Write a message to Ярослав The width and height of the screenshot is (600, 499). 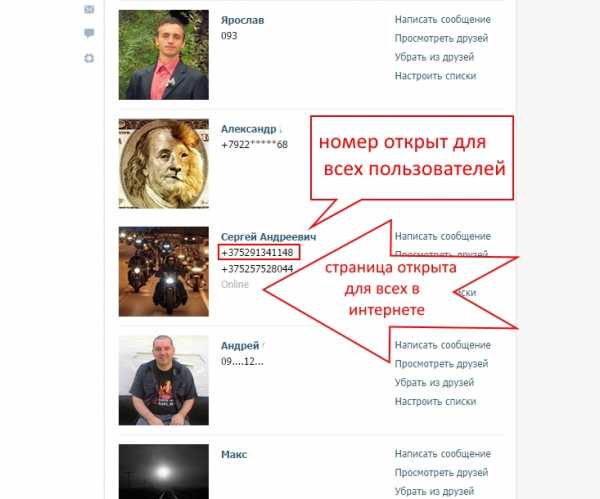[x=443, y=20]
